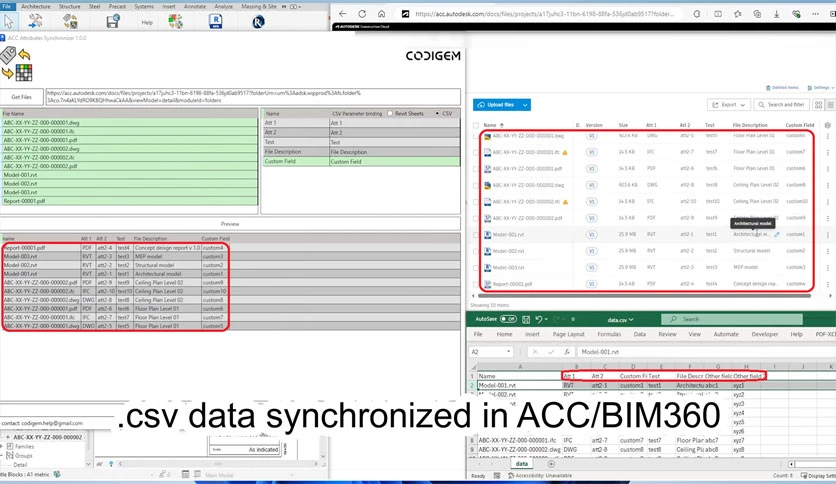The height and width of the screenshot is (484, 836).
Task: Expand the Groups node in Revit browser
Action: point(3,455)
